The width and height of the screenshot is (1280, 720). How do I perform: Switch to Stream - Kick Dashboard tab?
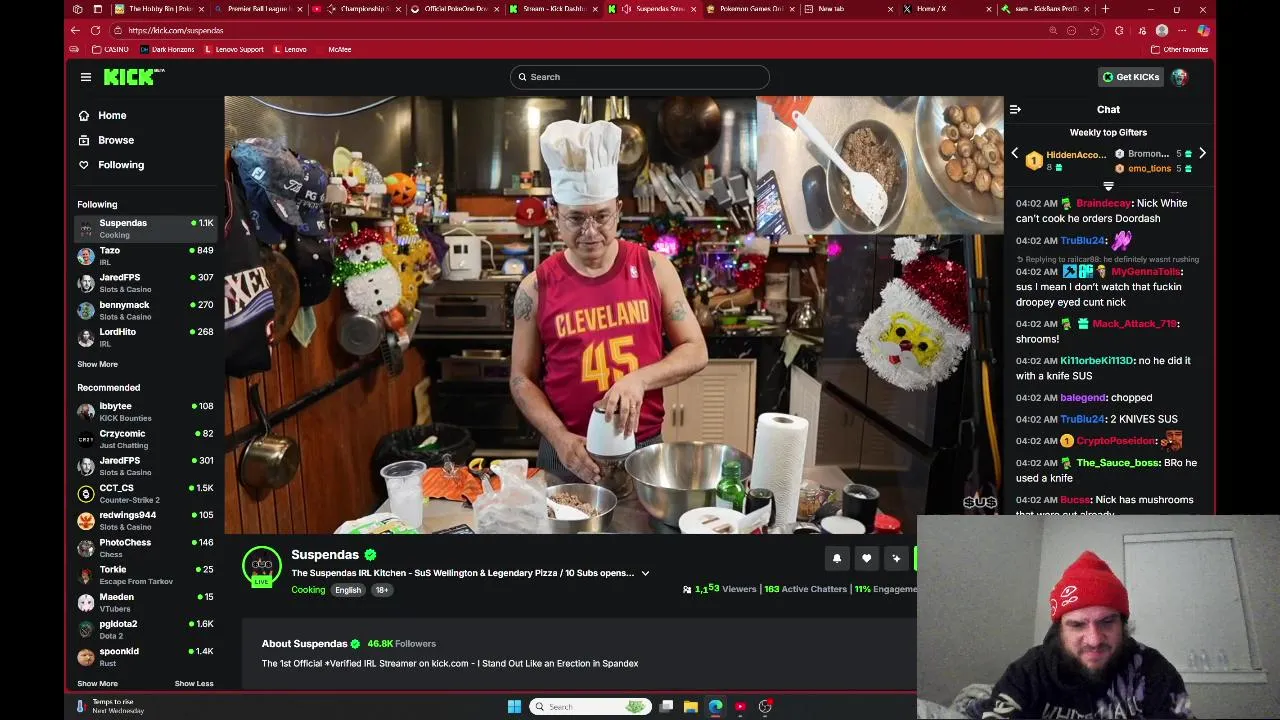point(553,9)
